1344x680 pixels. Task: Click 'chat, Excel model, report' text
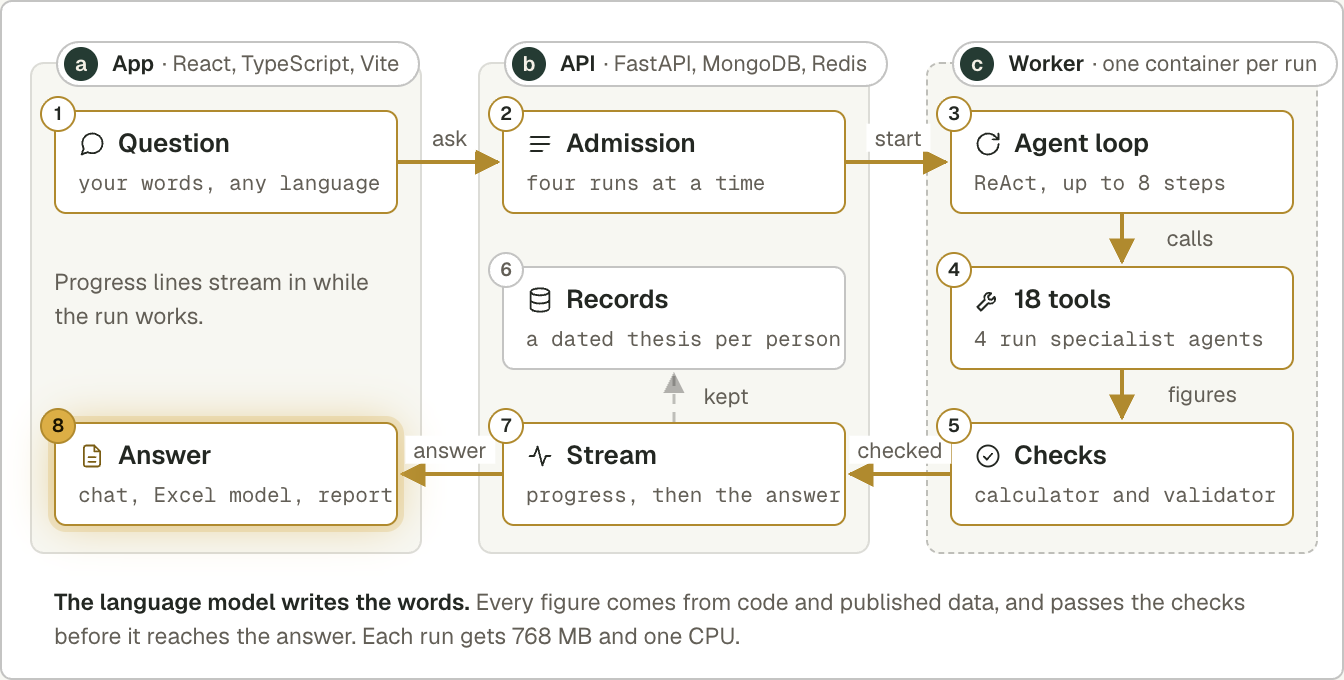[235, 496]
